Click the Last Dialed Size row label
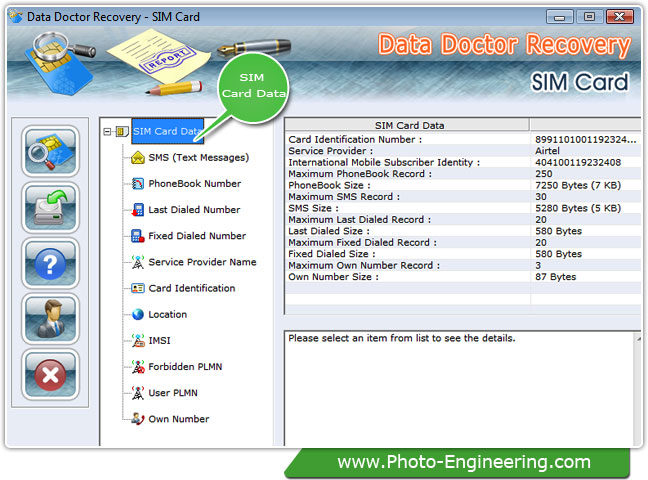Viewport: 648px width, 480px height. click(329, 231)
